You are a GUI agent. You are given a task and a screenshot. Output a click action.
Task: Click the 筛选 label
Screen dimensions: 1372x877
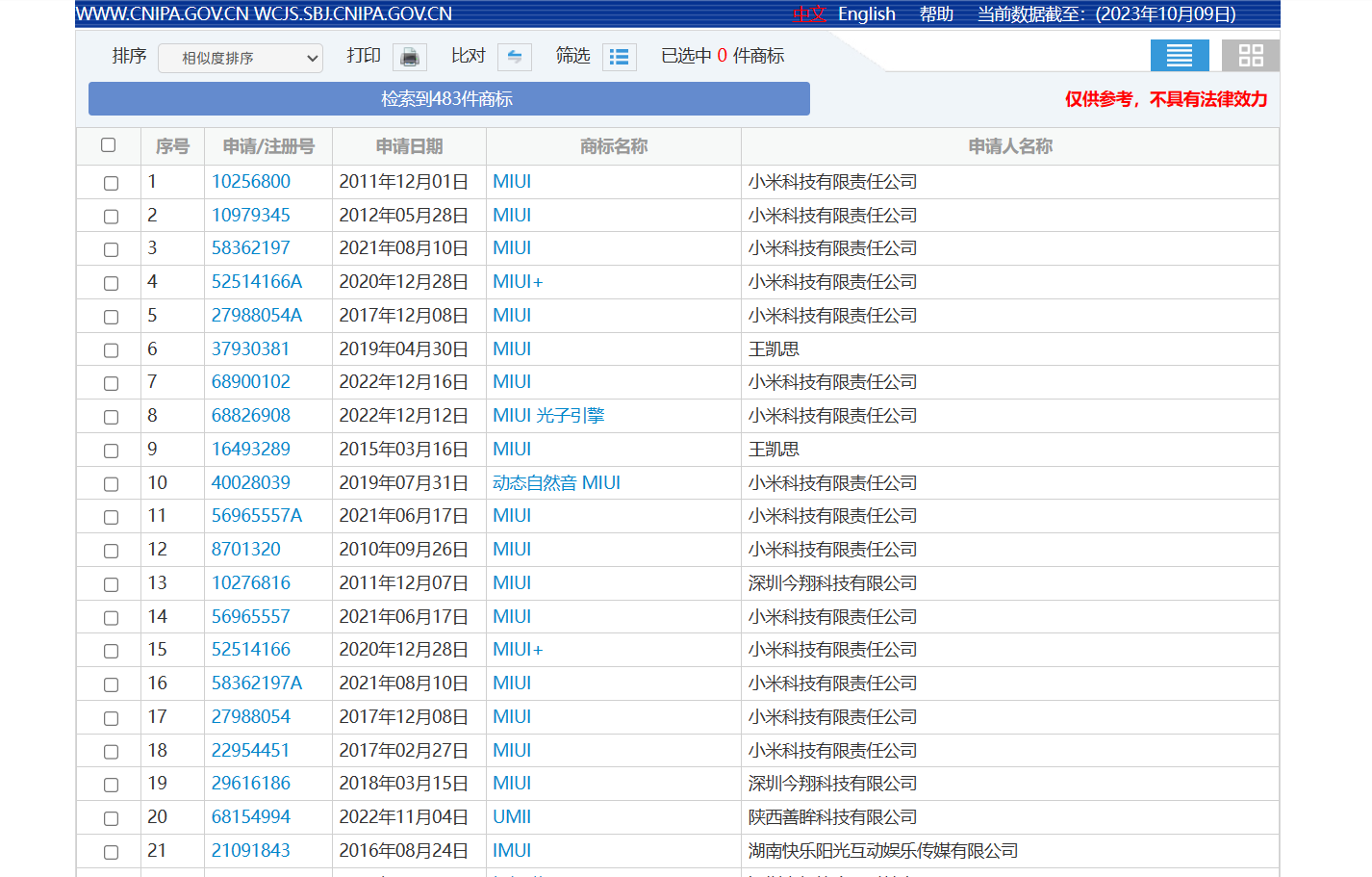[x=573, y=56]
